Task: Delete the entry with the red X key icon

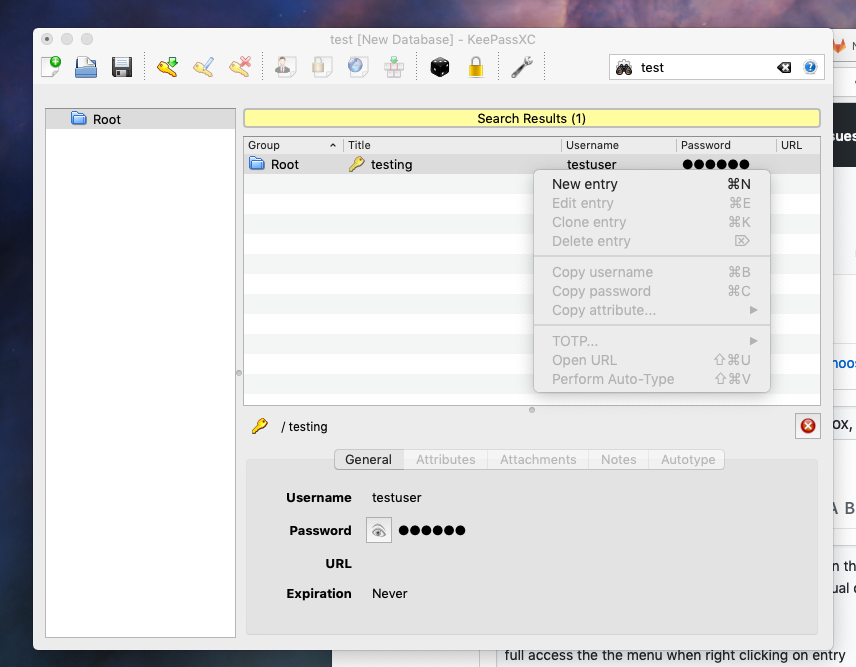Action: click(x=239, y=67)
